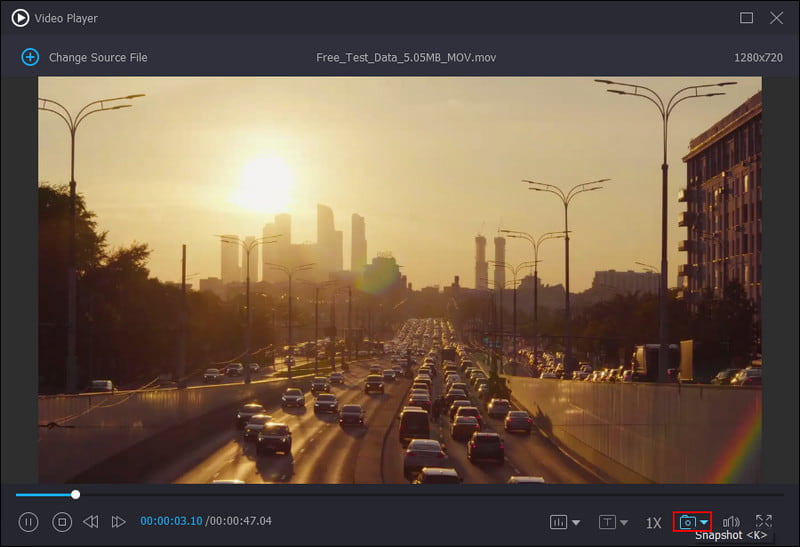
Task: Click the Video Player logo icon
Action: pyautogui.click(x=20, y=18)
